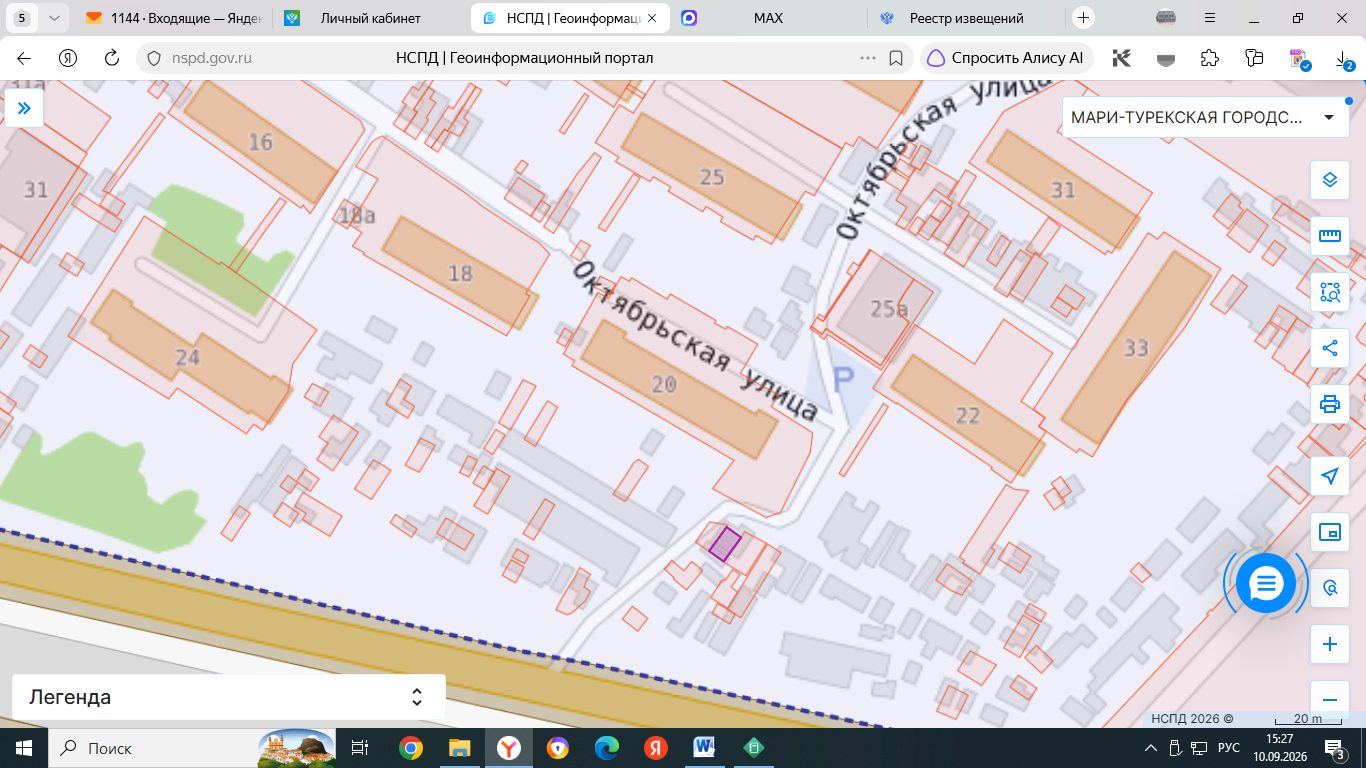Open page actions three-dots menu
The image size is (1366, 768).
[x=868, y=58]
